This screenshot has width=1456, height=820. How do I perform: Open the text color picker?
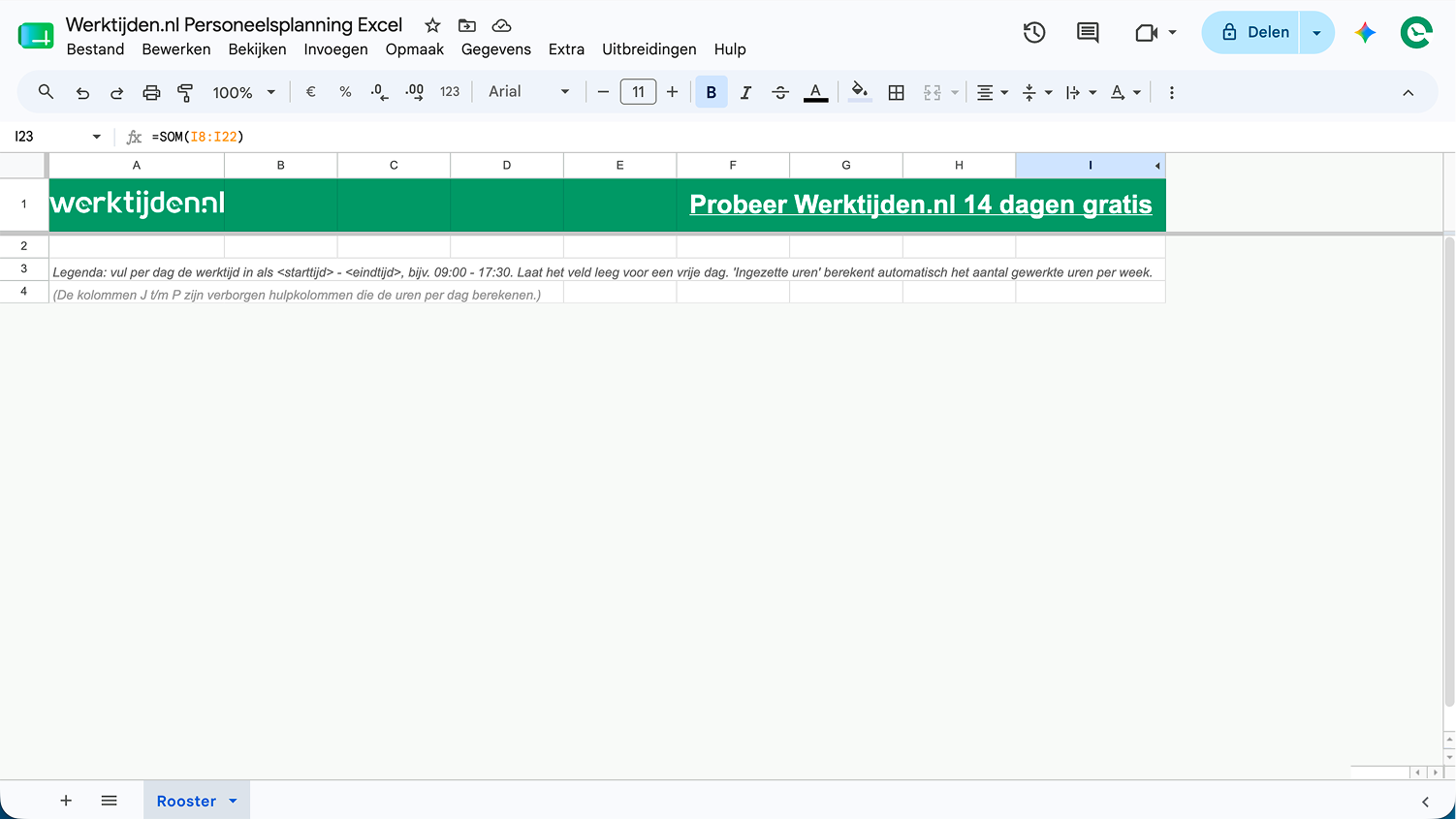816,92
